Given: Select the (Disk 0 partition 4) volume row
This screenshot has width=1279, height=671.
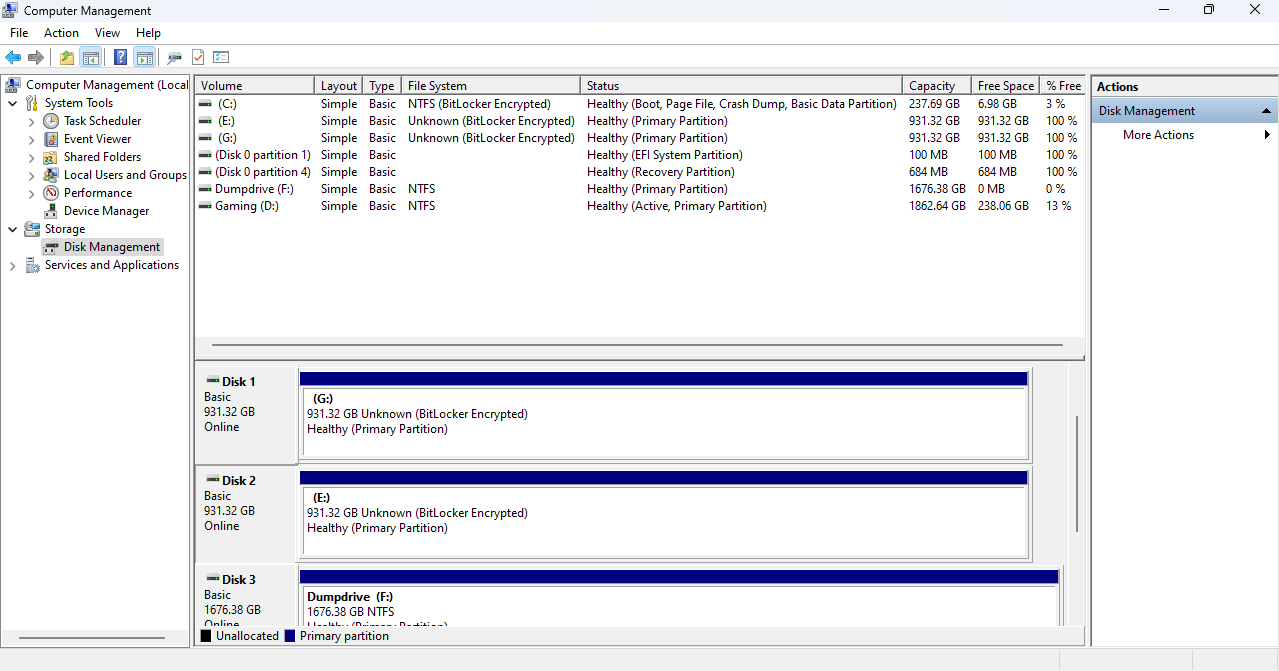Looking at the screenshot, I should point(640,172).
